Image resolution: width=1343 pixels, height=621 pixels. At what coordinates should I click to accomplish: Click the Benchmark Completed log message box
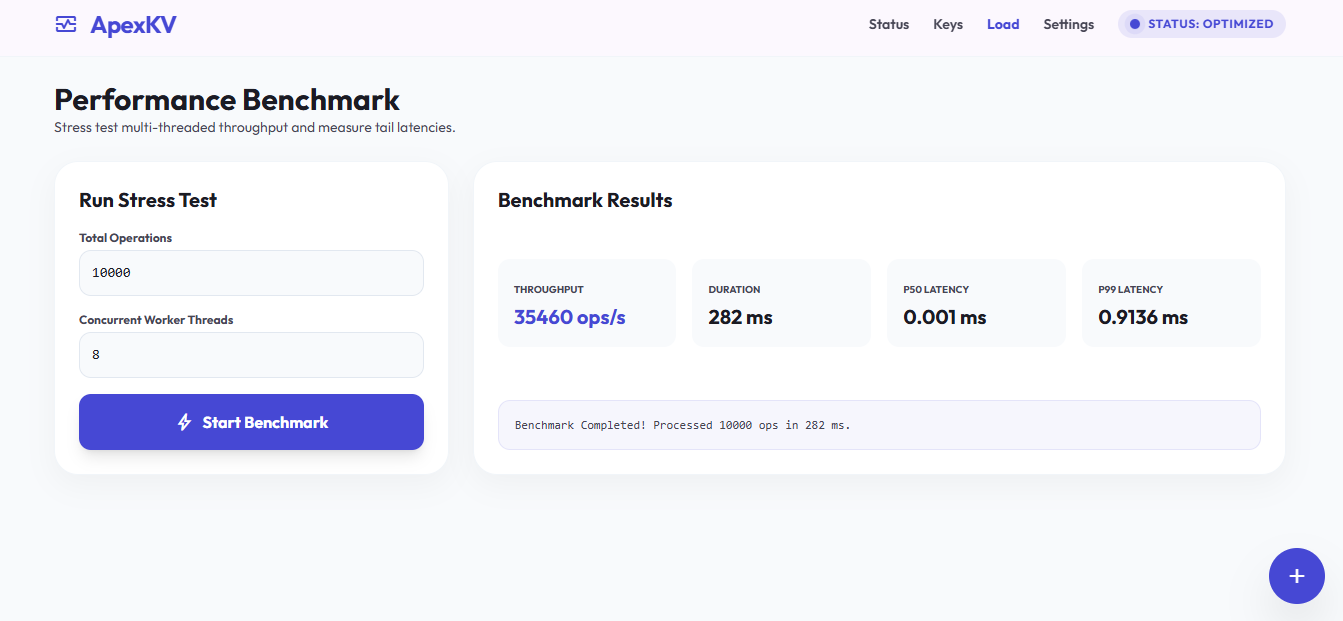click(879, 425)
